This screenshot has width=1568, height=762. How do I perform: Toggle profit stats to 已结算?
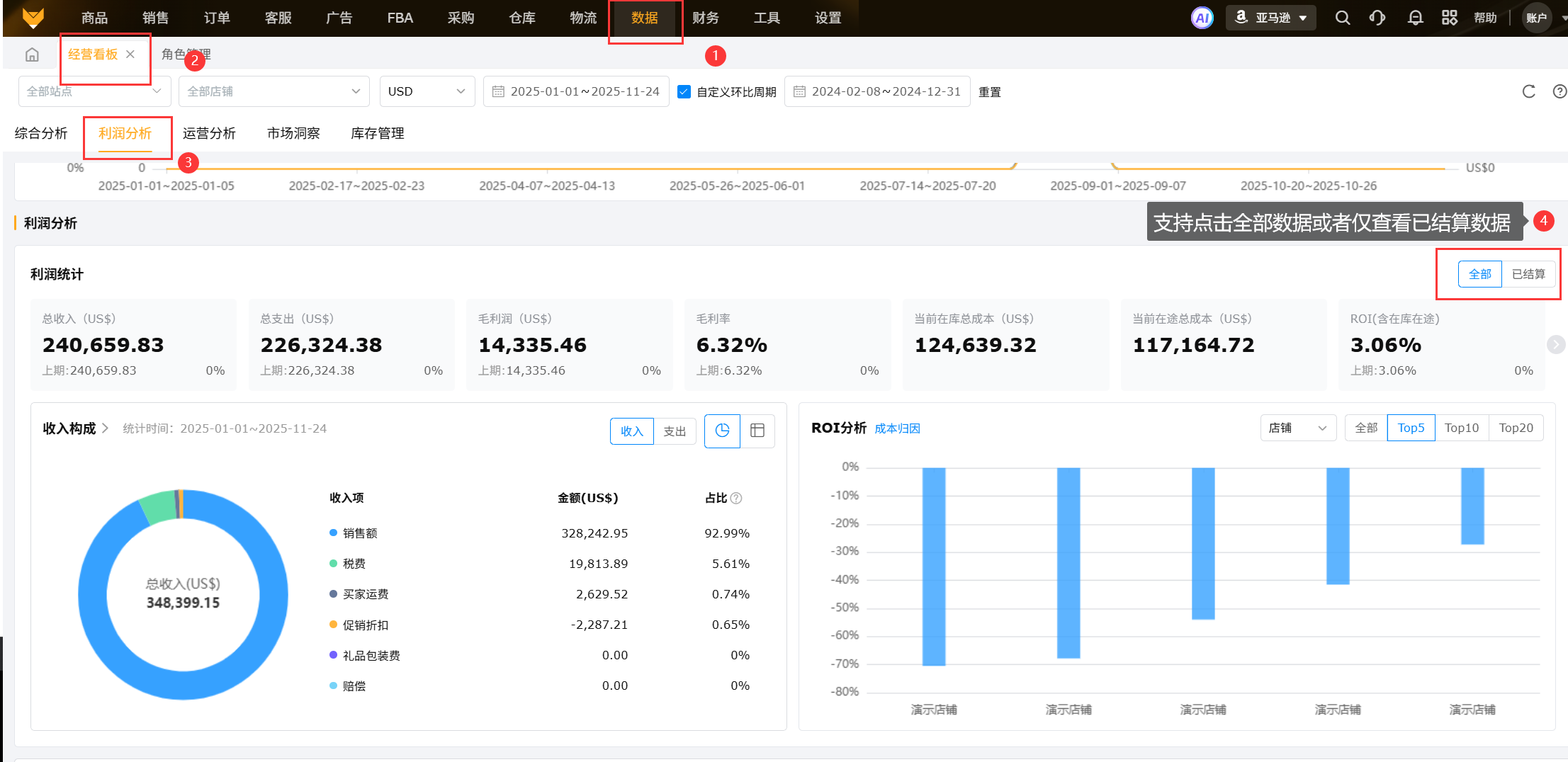(x=1528, y=274)
